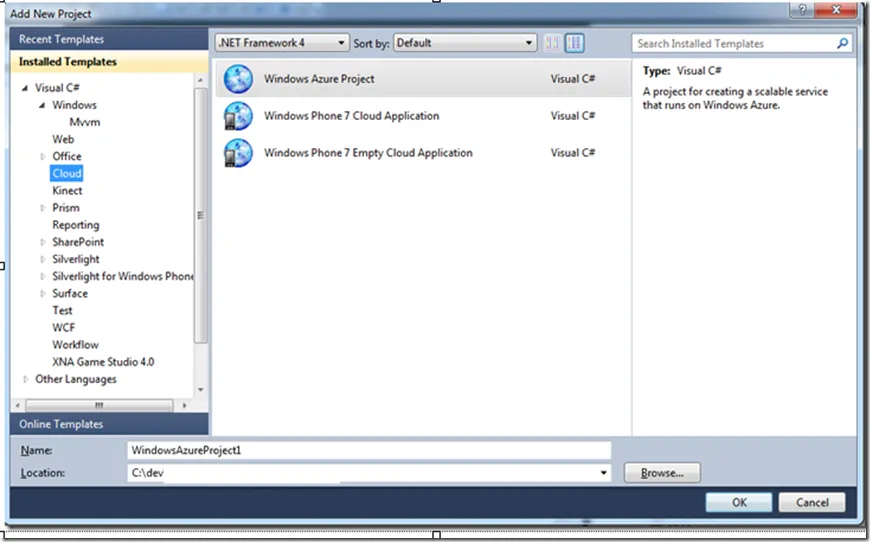
Task: Expand Silverlight for Windows Phone node
Action: [42, 276]
